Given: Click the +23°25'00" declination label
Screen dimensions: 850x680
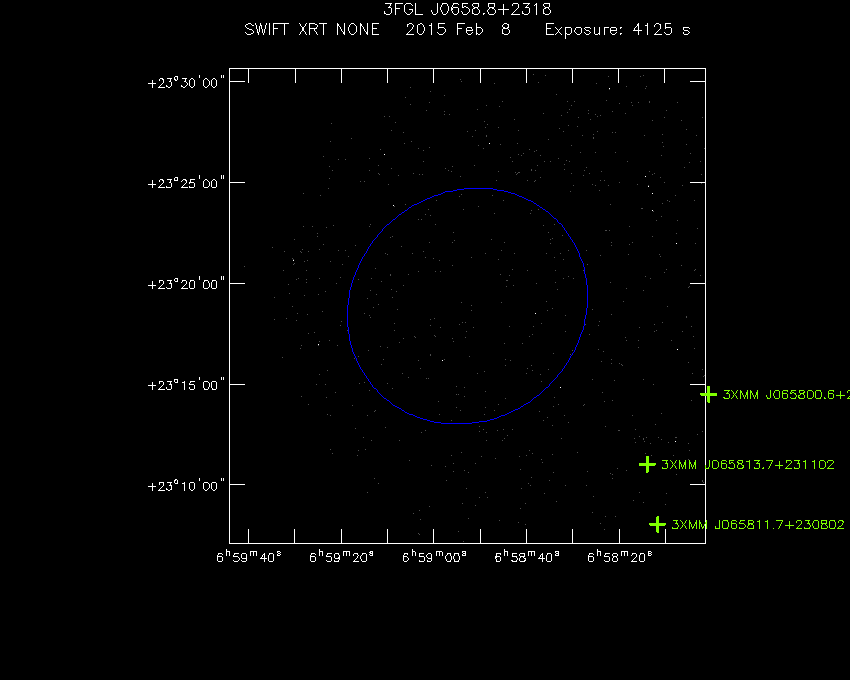Looking at the screenshot, I should [186, 183].
